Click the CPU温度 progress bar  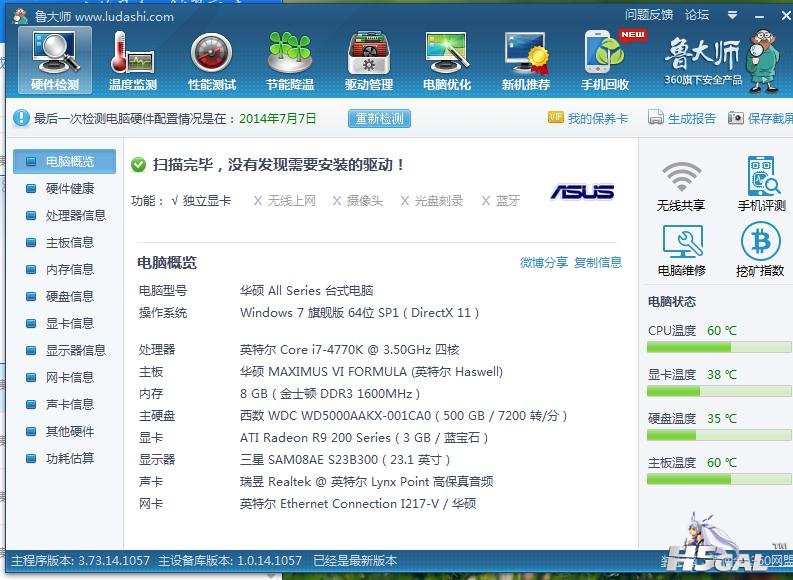(719, 347)
